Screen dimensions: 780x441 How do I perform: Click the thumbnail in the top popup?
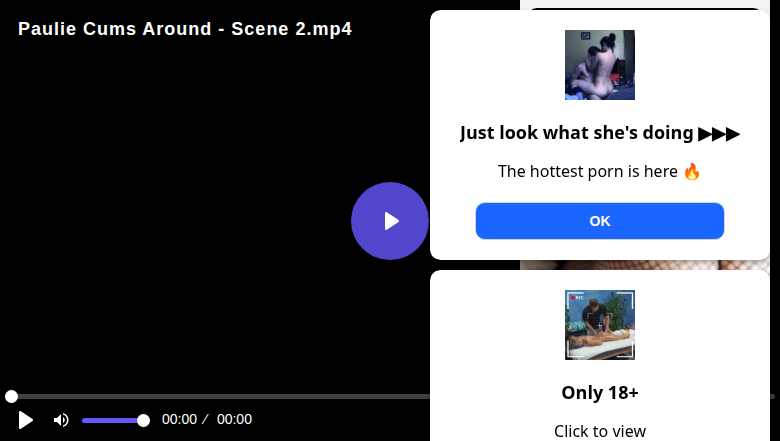click(600, 65)
